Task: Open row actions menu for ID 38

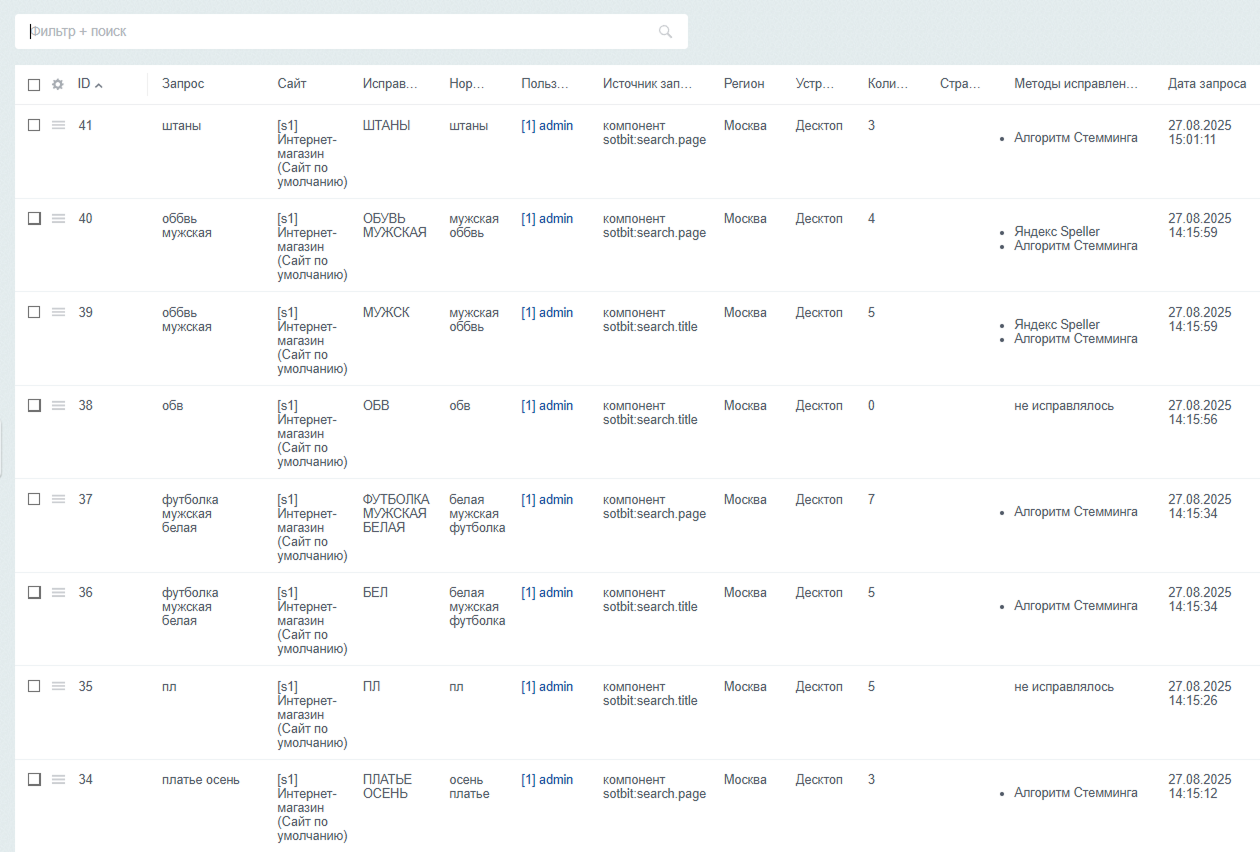Action: pyautogui.click(x=59, y=405)
